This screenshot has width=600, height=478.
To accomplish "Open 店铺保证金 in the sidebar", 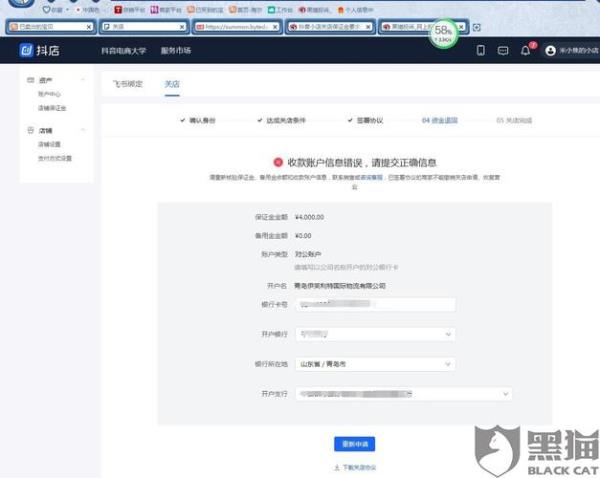I will (x=51, y=108).
